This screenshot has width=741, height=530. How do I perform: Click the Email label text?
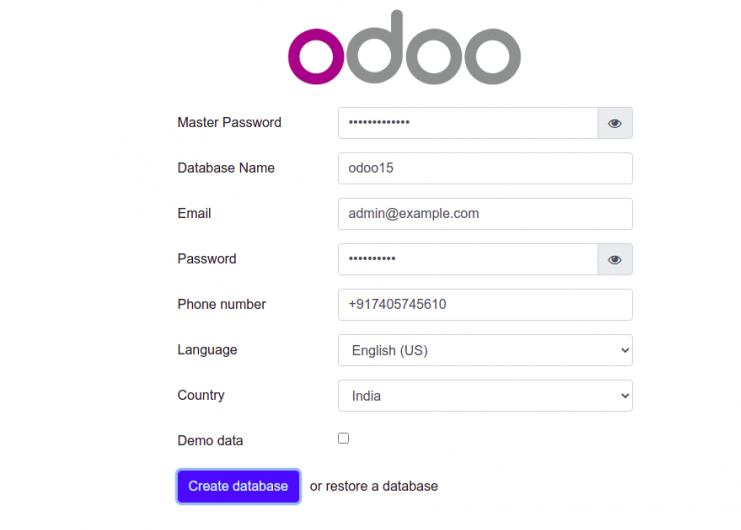(194, 214)
